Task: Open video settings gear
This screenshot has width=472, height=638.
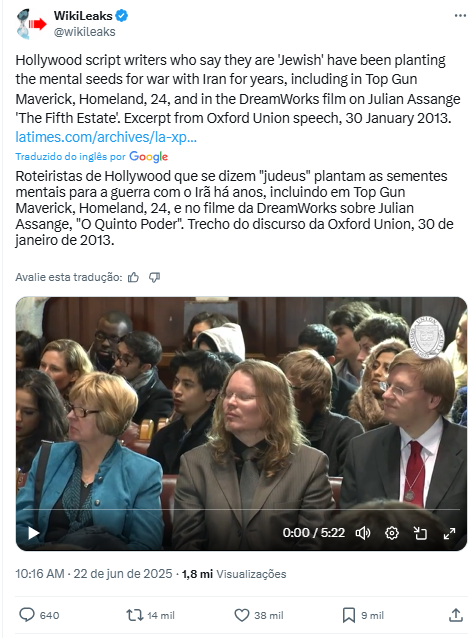Action: [391, 533]
